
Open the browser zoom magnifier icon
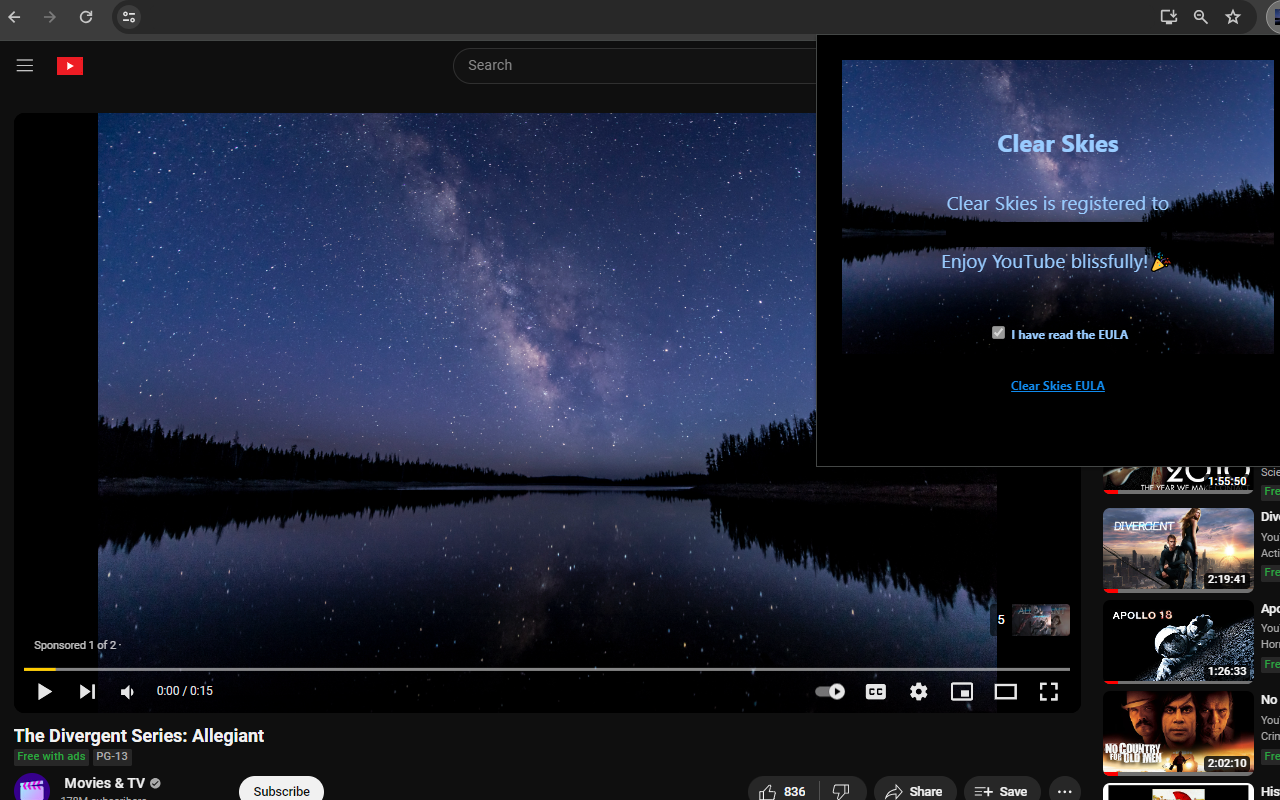1200,17
